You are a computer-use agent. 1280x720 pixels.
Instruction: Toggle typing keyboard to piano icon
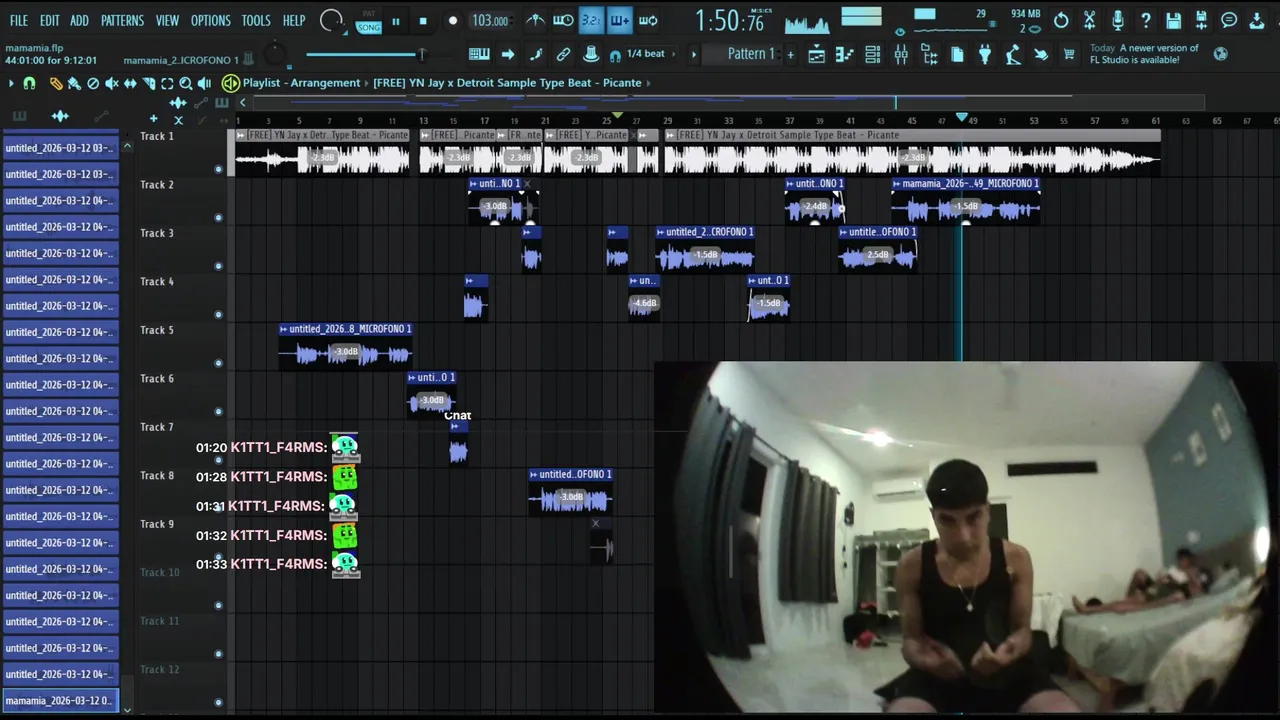pos(479,54)
